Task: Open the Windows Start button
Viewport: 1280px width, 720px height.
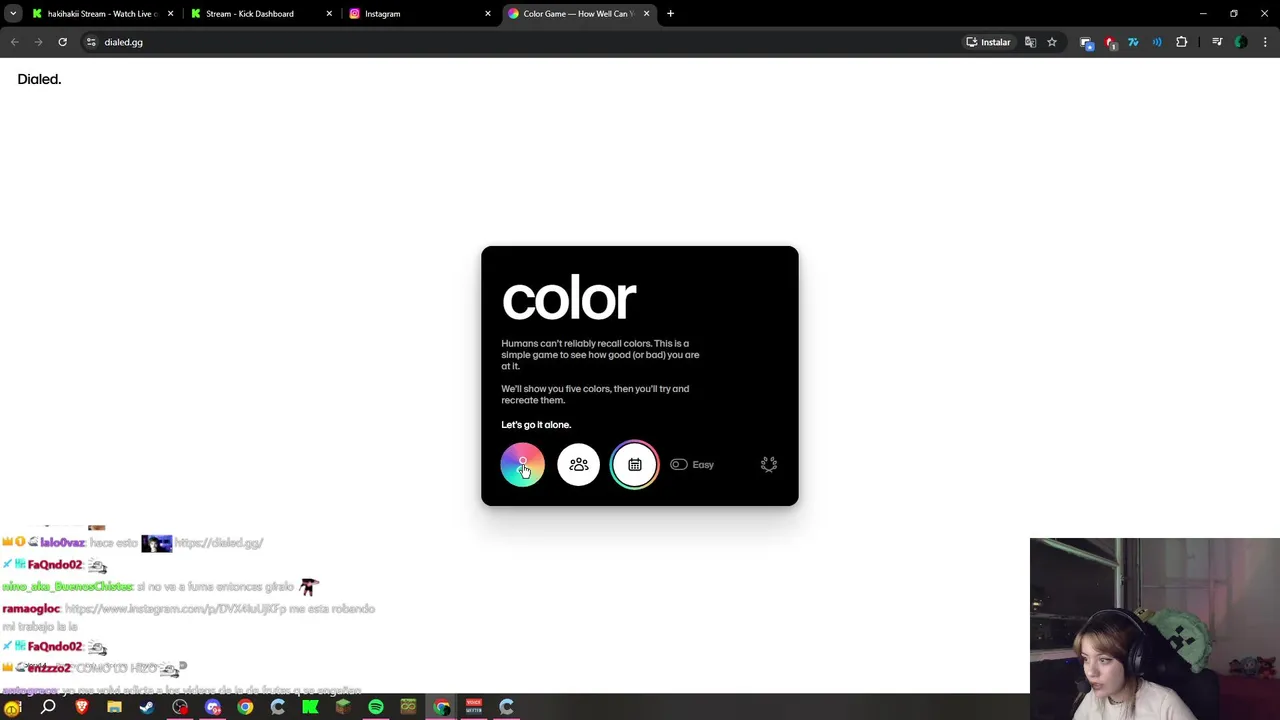Action: (x=13, y=708)
